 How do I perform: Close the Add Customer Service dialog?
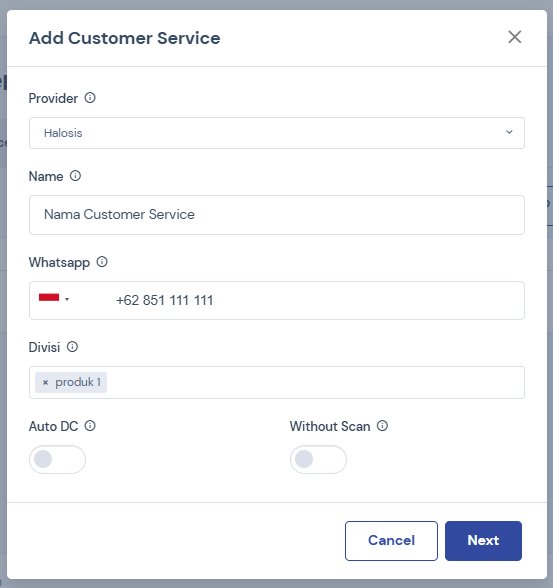point(515,37)
